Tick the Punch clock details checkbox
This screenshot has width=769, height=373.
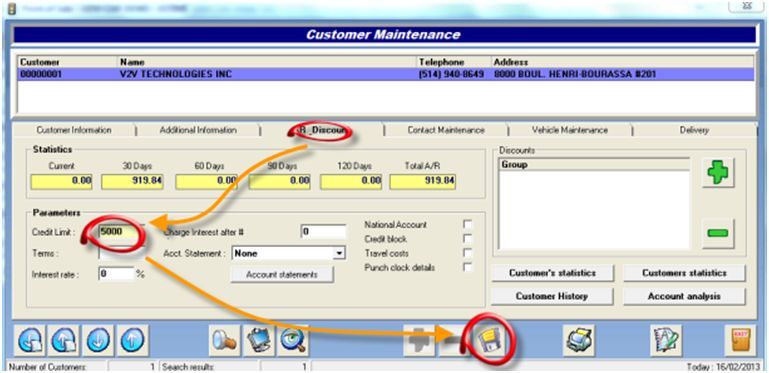(x=468, y=268)
